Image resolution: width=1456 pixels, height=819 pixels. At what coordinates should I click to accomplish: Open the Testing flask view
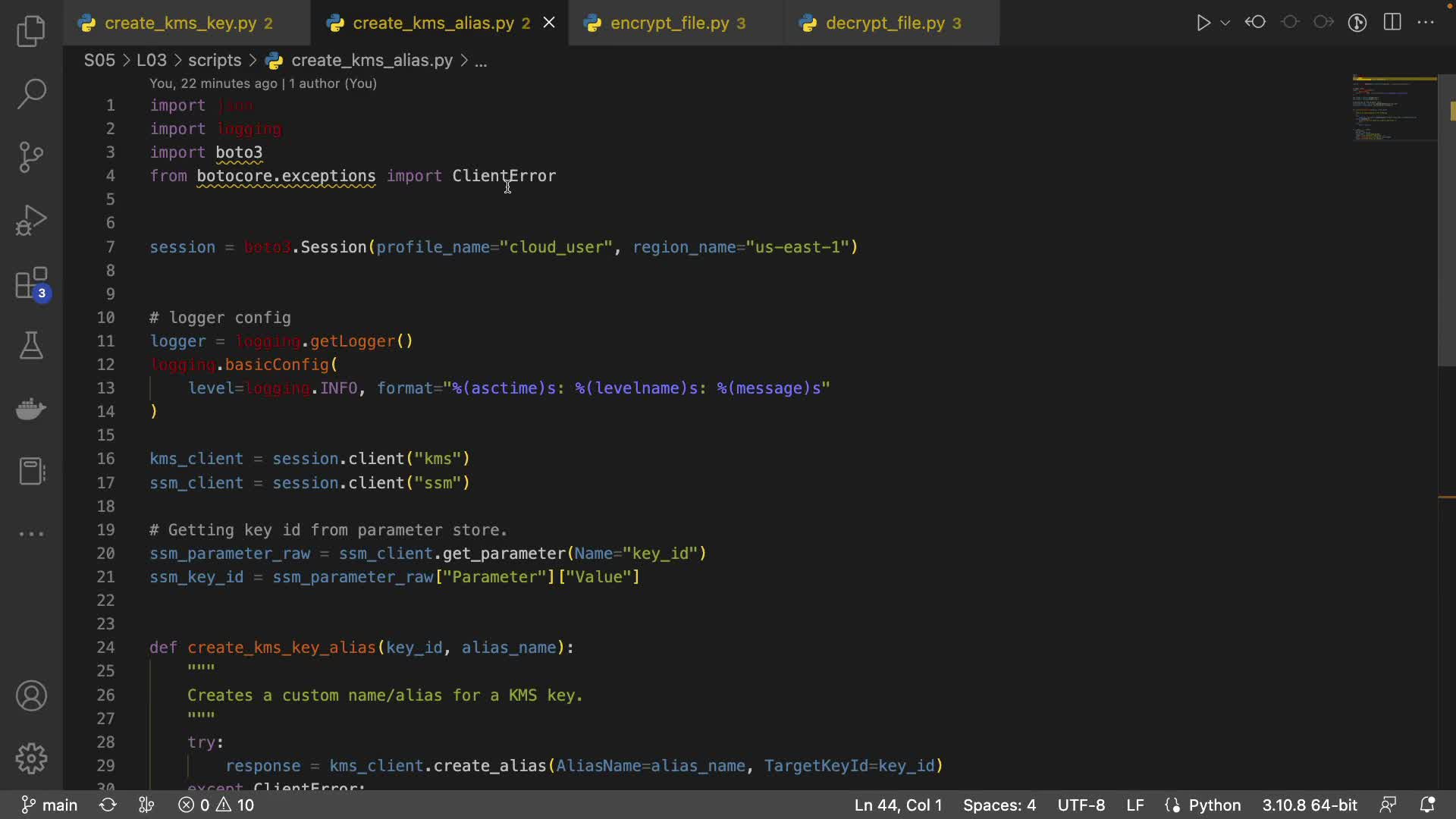coord(31,346)
